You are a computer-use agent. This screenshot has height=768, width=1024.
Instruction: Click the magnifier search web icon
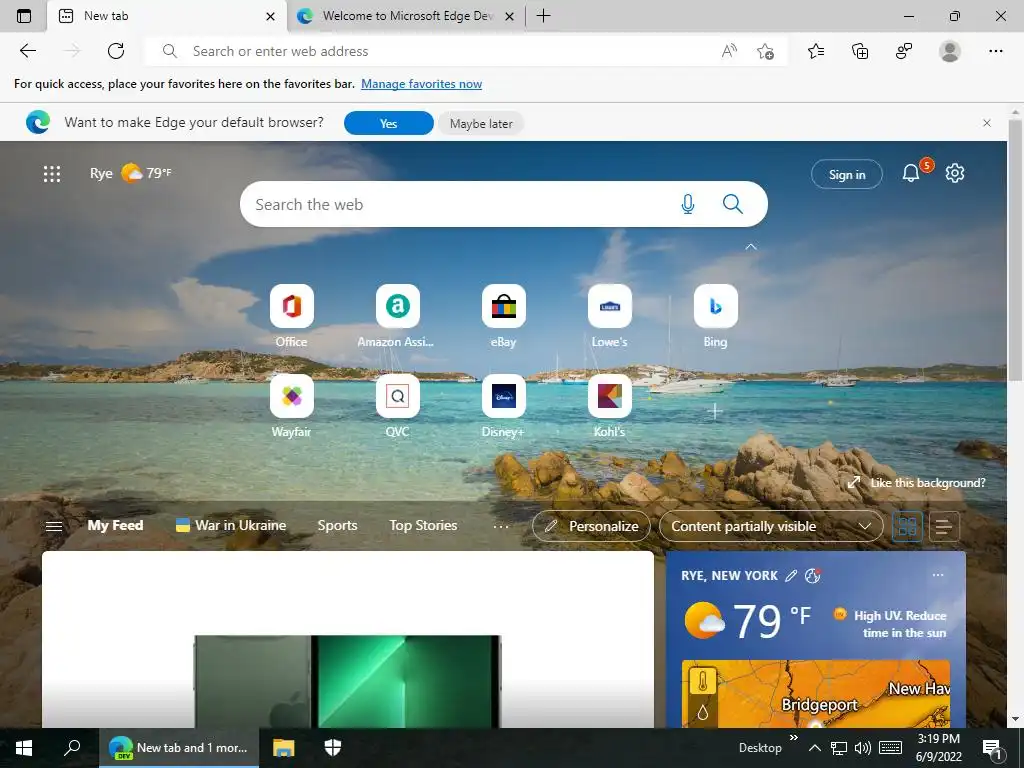tap(733, 204)
